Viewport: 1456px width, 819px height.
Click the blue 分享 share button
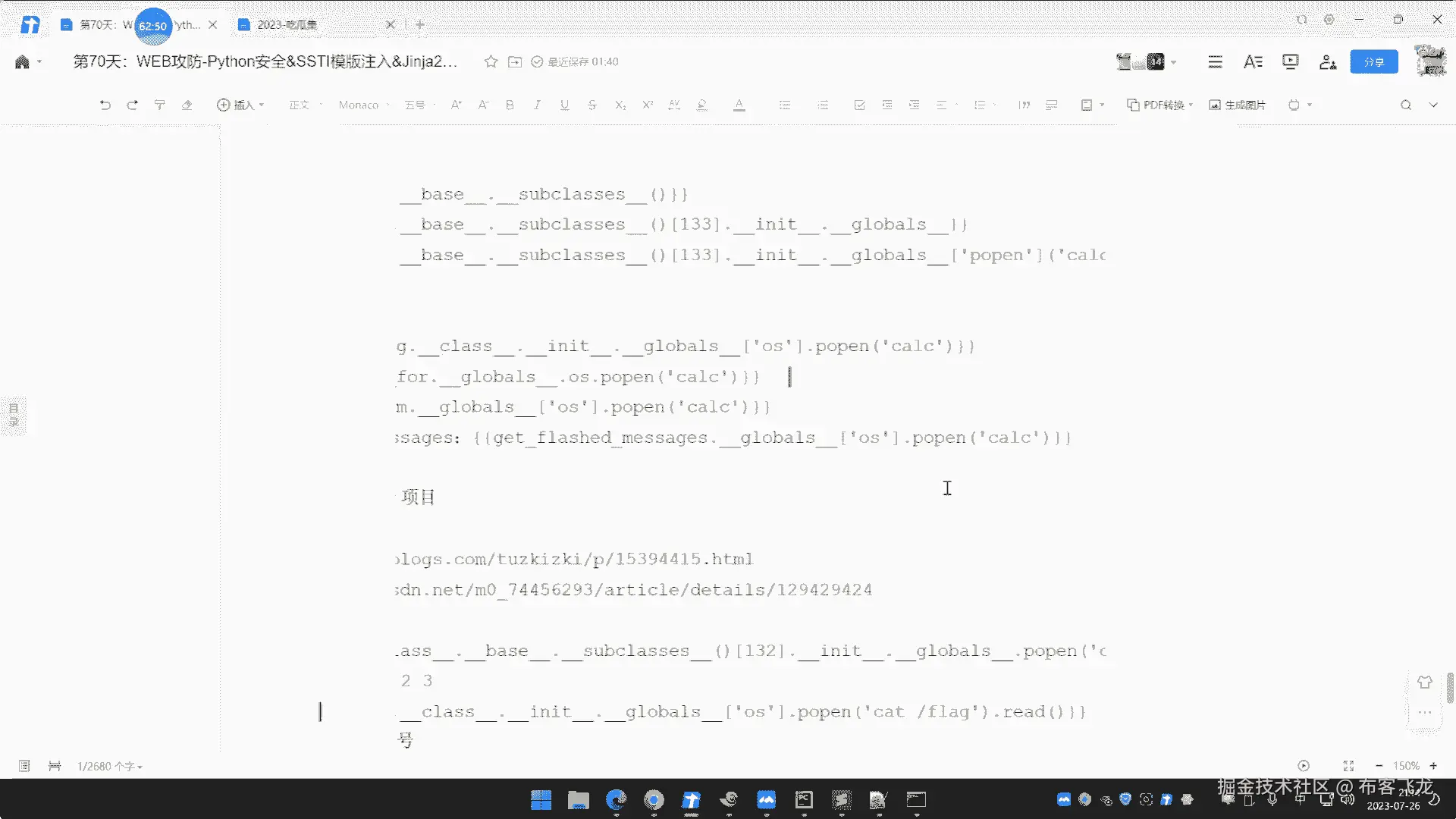1373,62
